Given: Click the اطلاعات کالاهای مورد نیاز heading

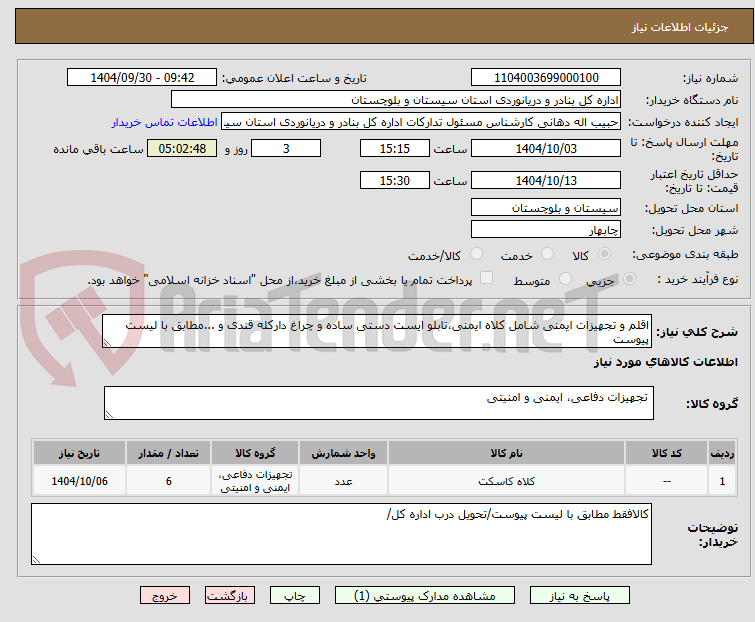Looking at the screenshot, I should (x=665, y=362).
